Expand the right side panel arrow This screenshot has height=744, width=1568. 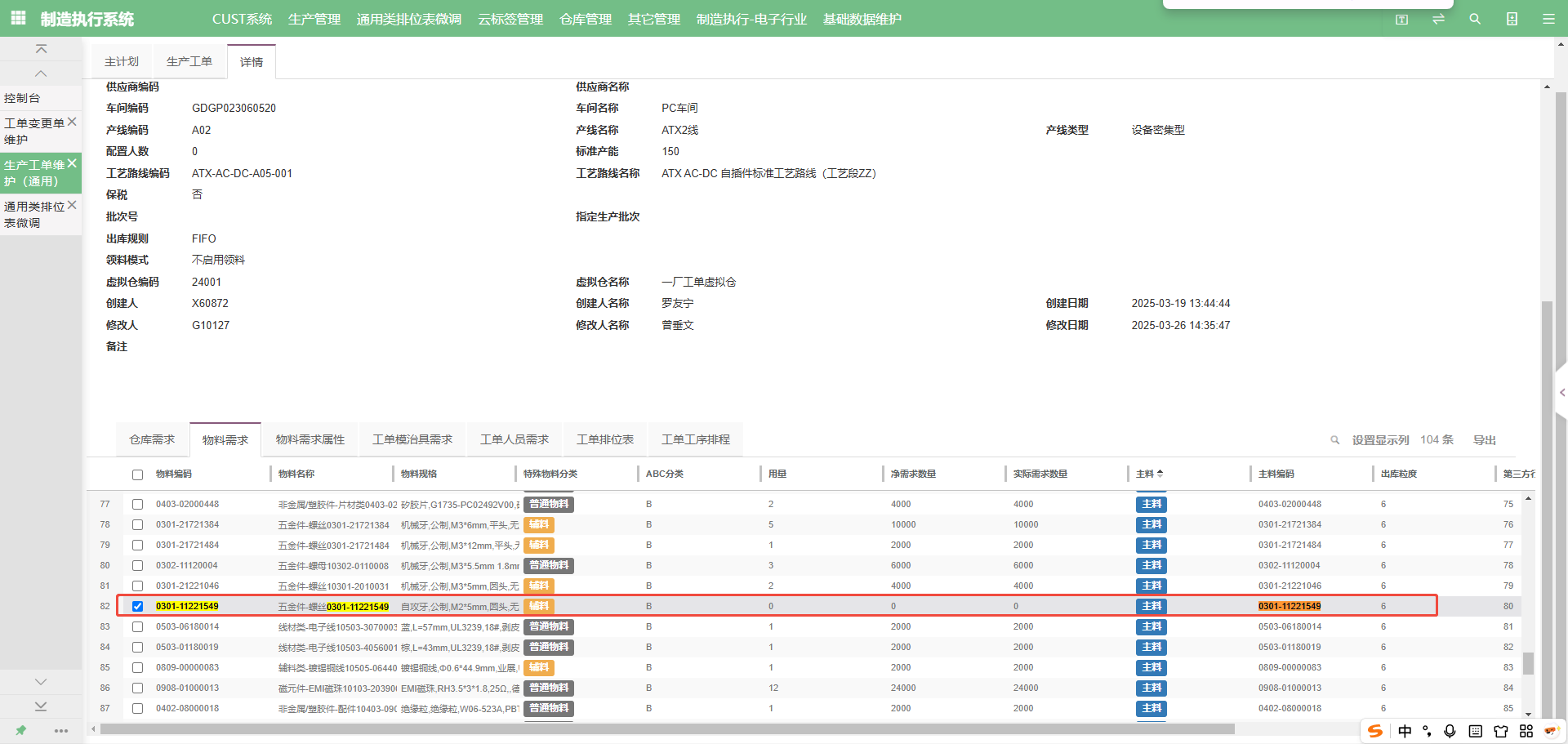point(1561,393)
